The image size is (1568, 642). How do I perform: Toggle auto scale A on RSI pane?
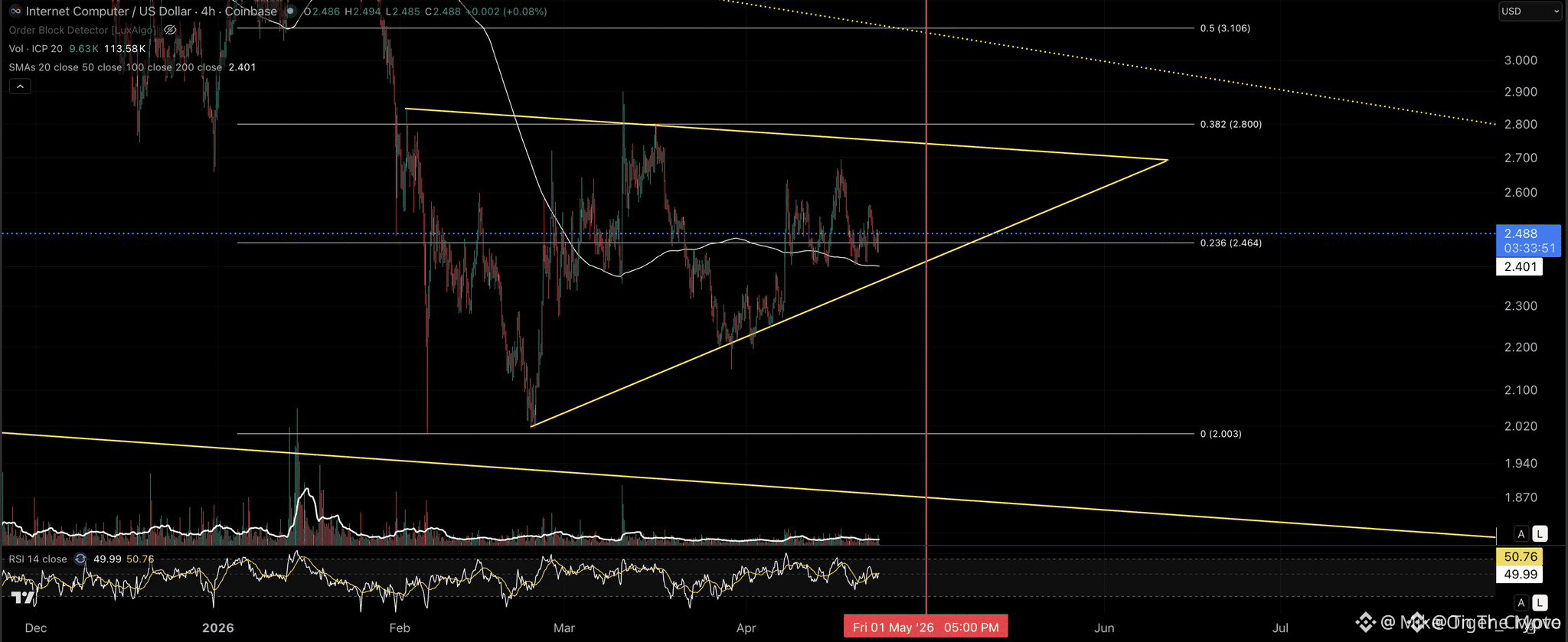pos(1521,603)
